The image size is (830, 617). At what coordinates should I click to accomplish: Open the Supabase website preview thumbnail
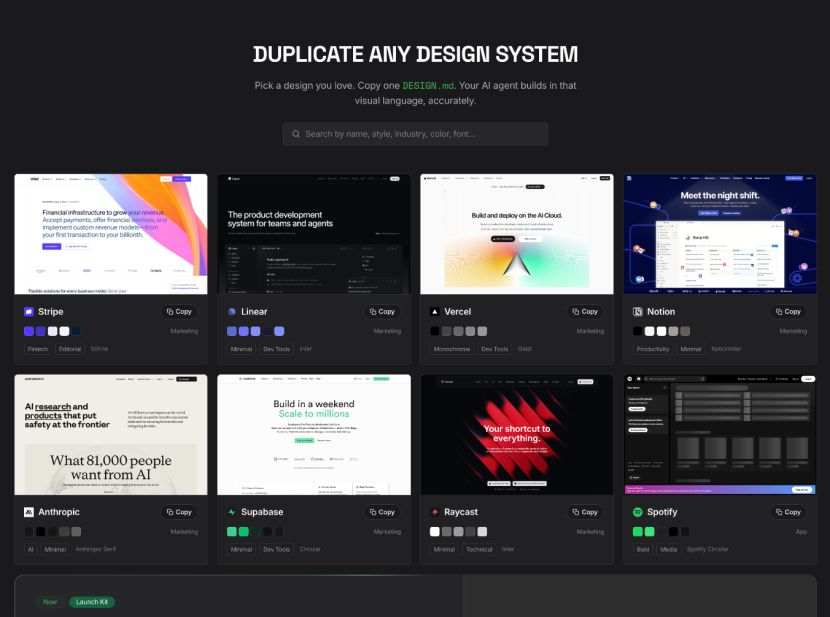tap(314, 434)
